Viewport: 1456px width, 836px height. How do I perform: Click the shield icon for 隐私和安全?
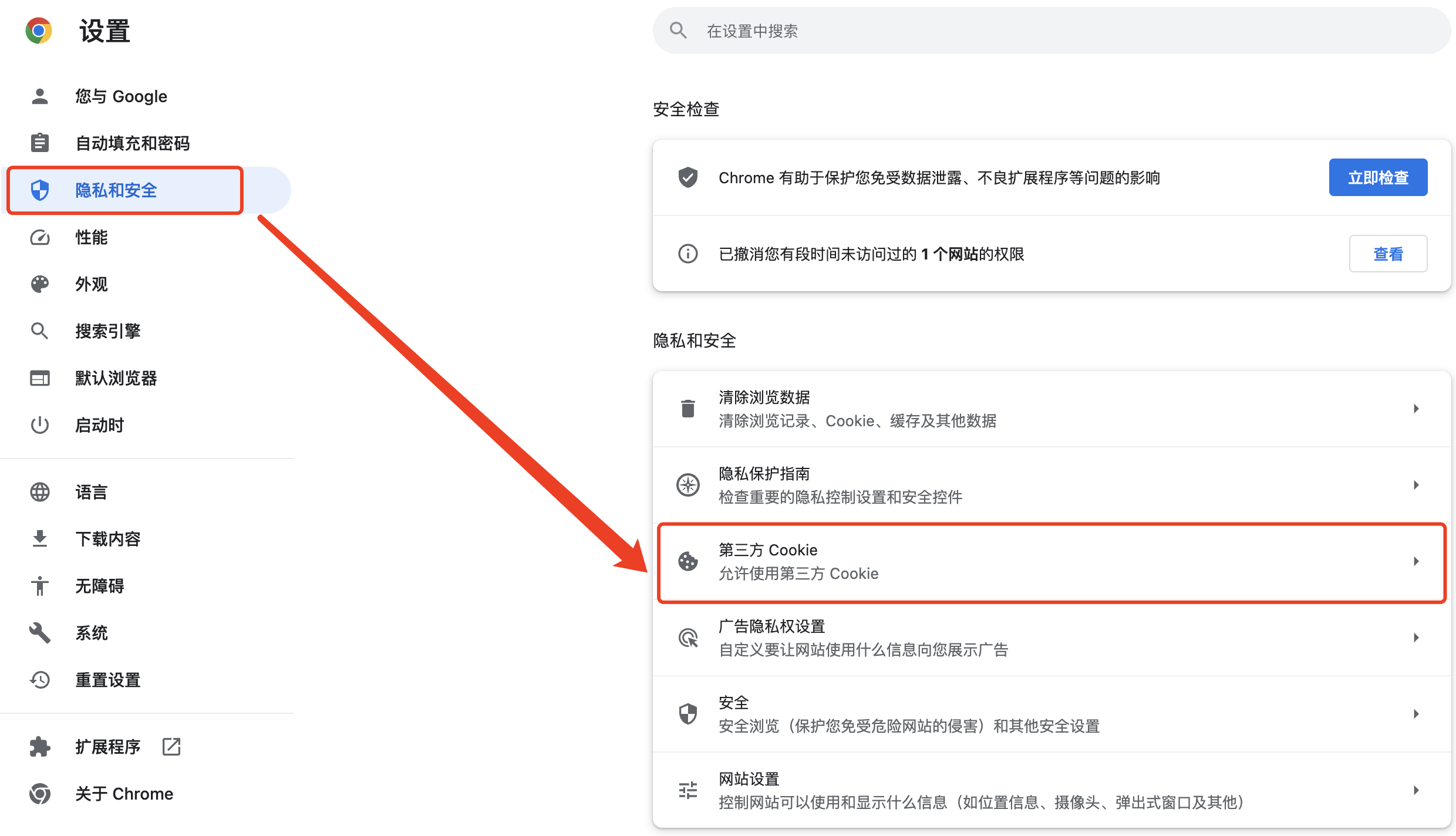40,190
